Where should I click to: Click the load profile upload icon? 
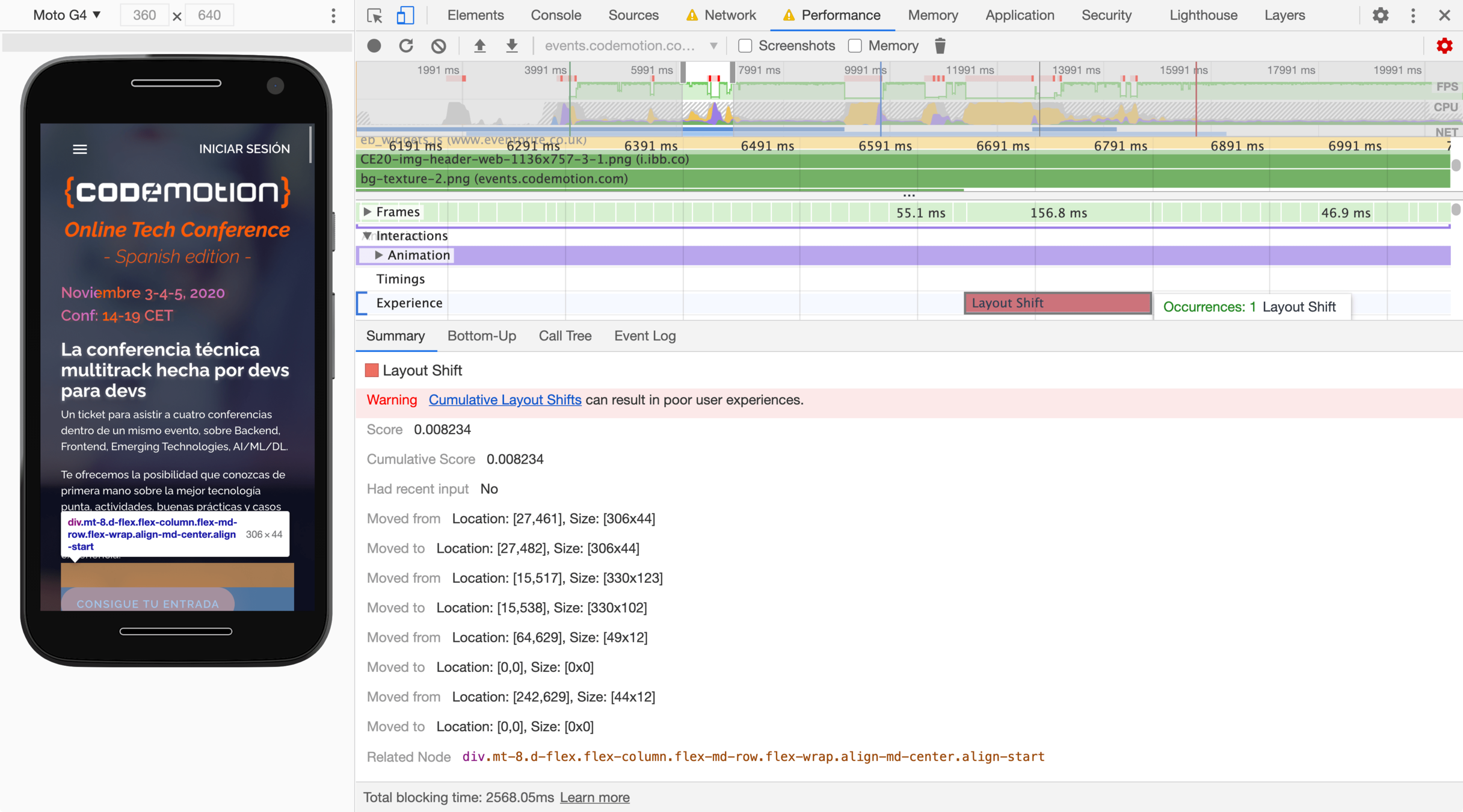coord(479,46)
